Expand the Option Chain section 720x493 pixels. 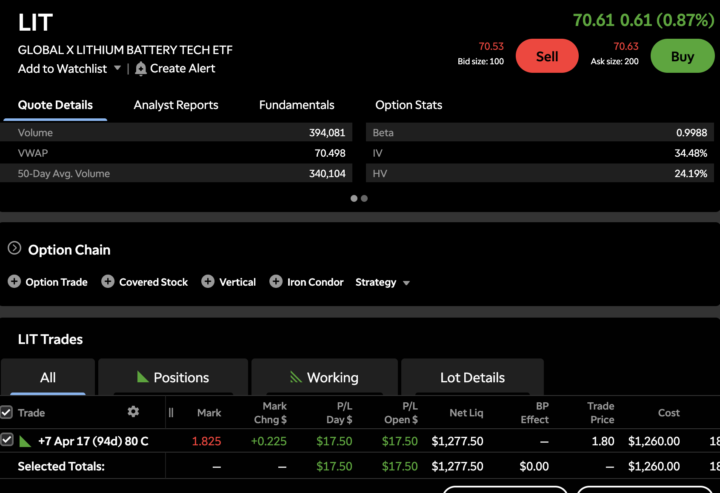click(x=15, y=249)
